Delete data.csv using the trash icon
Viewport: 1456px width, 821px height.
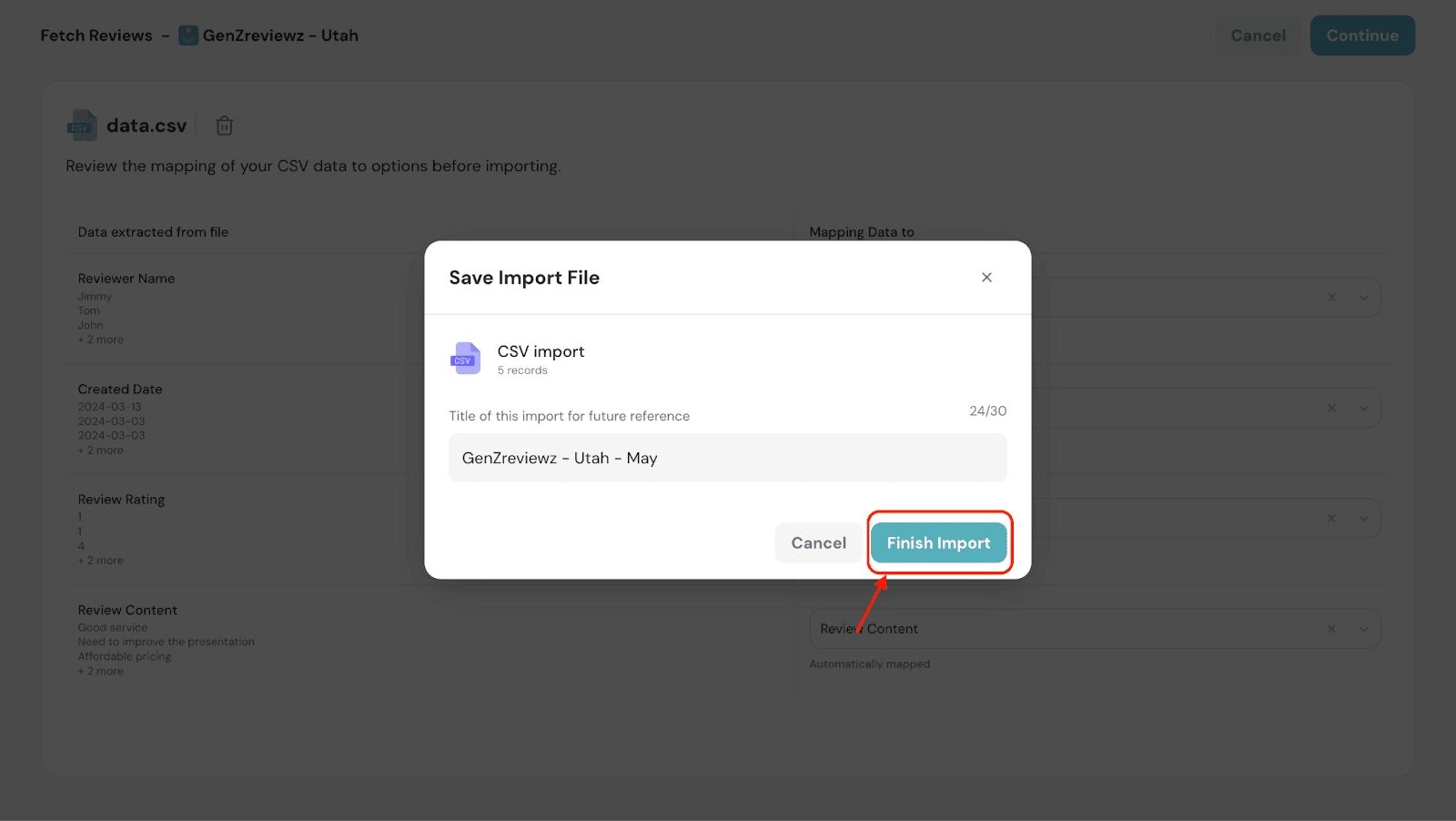225,126
